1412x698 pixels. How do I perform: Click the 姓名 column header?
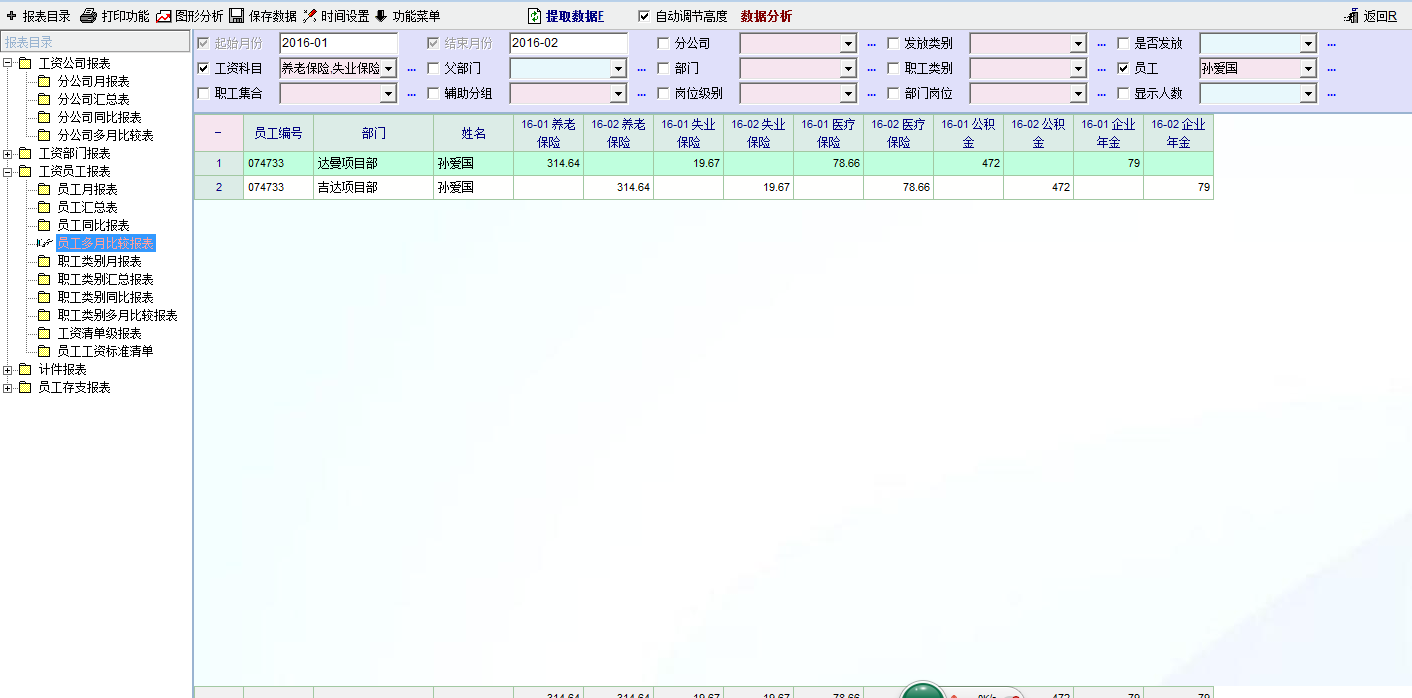coord(473,134)
